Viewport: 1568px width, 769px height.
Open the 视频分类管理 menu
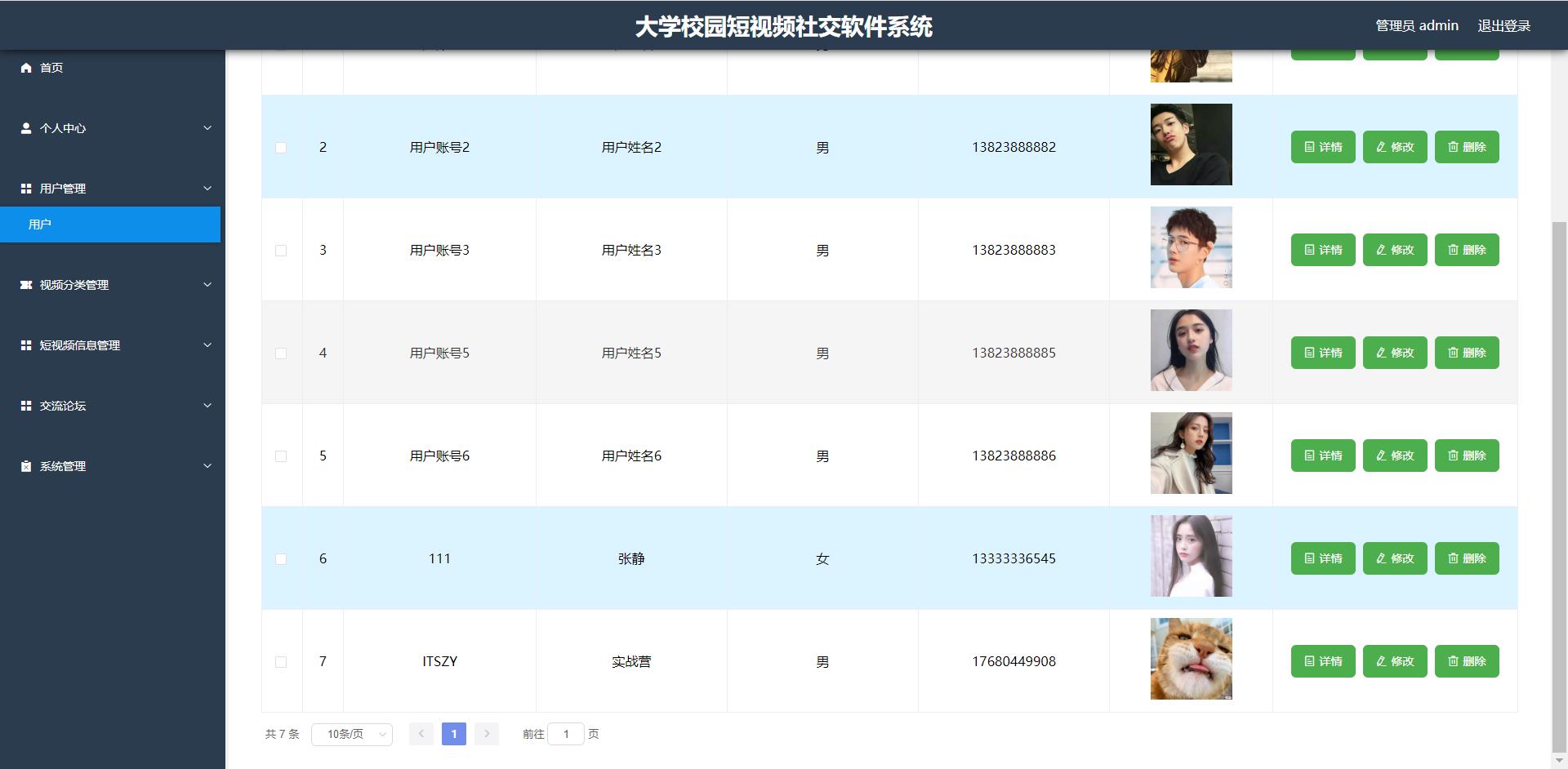74,285
